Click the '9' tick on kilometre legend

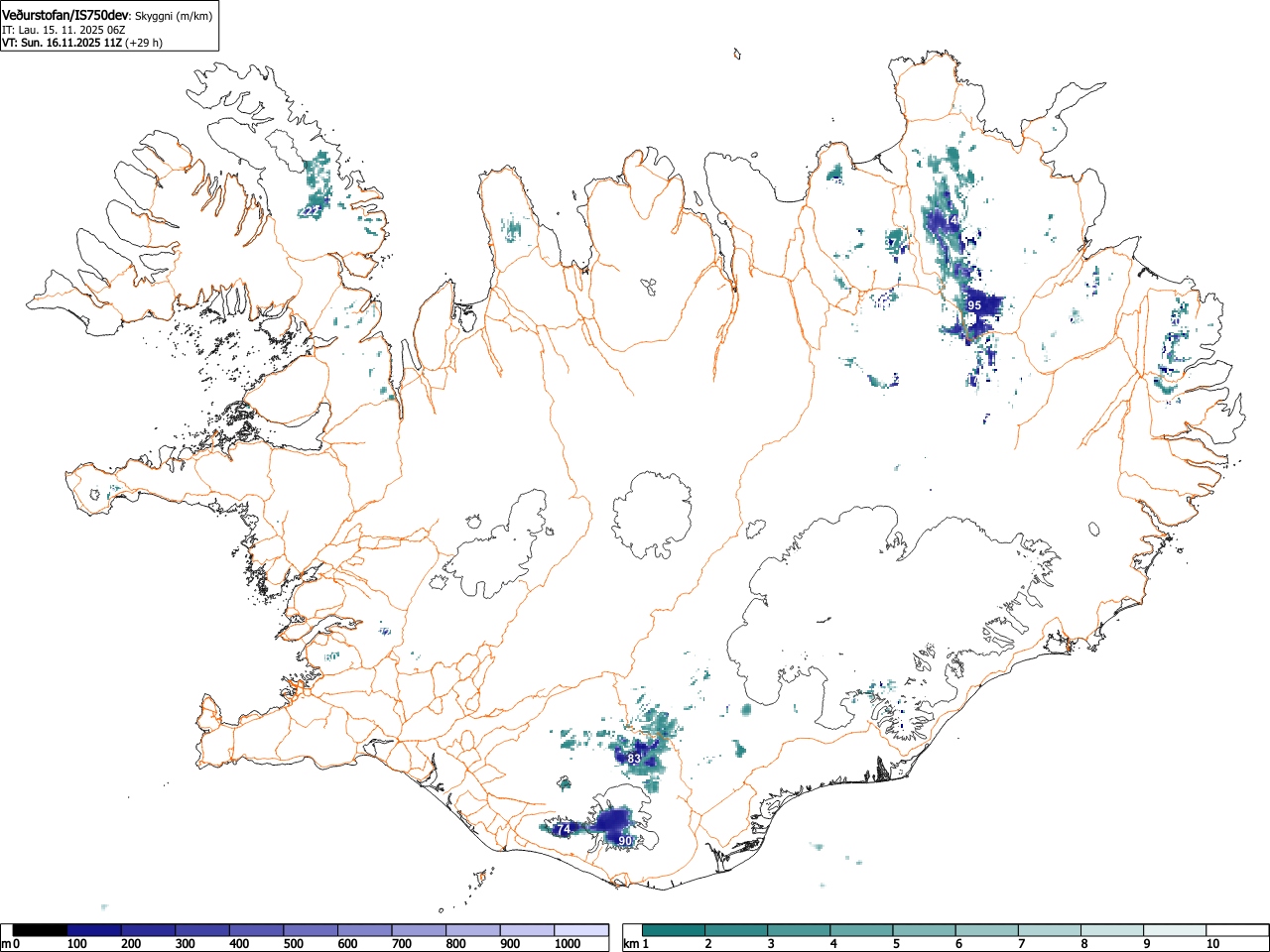(x=1146, y=944)
